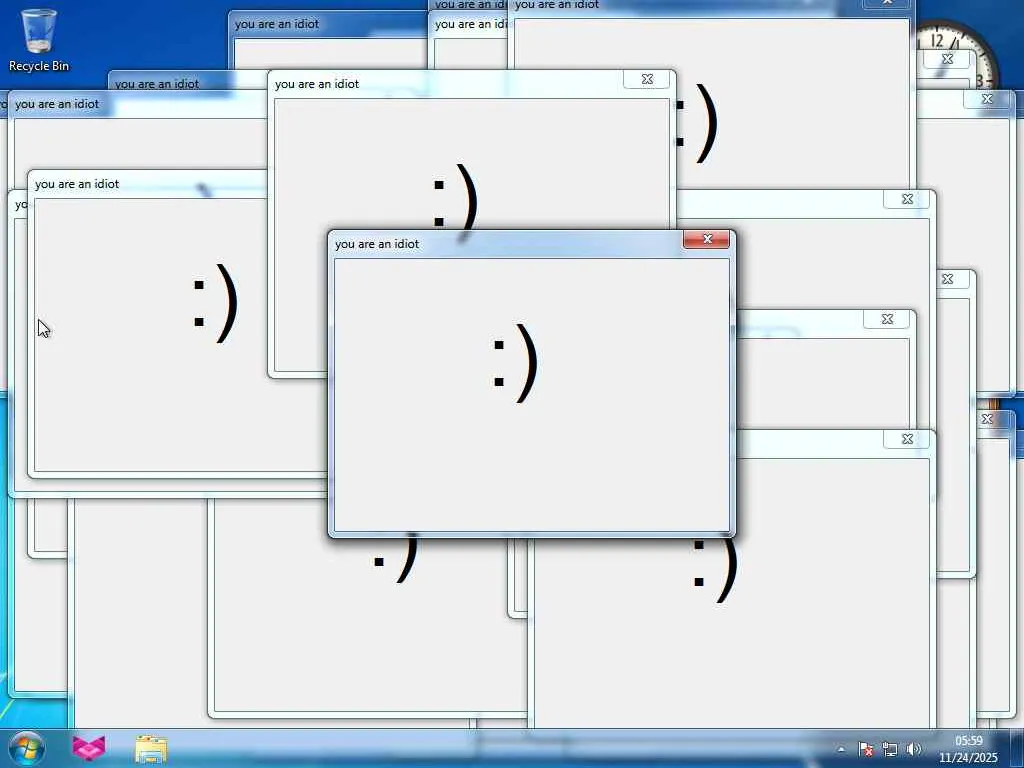Image resolution: width=1024 pixels, height=768 pixels.
Task: Close the inactive window directly behind the active window's title bar
Action: click(647, 79)
